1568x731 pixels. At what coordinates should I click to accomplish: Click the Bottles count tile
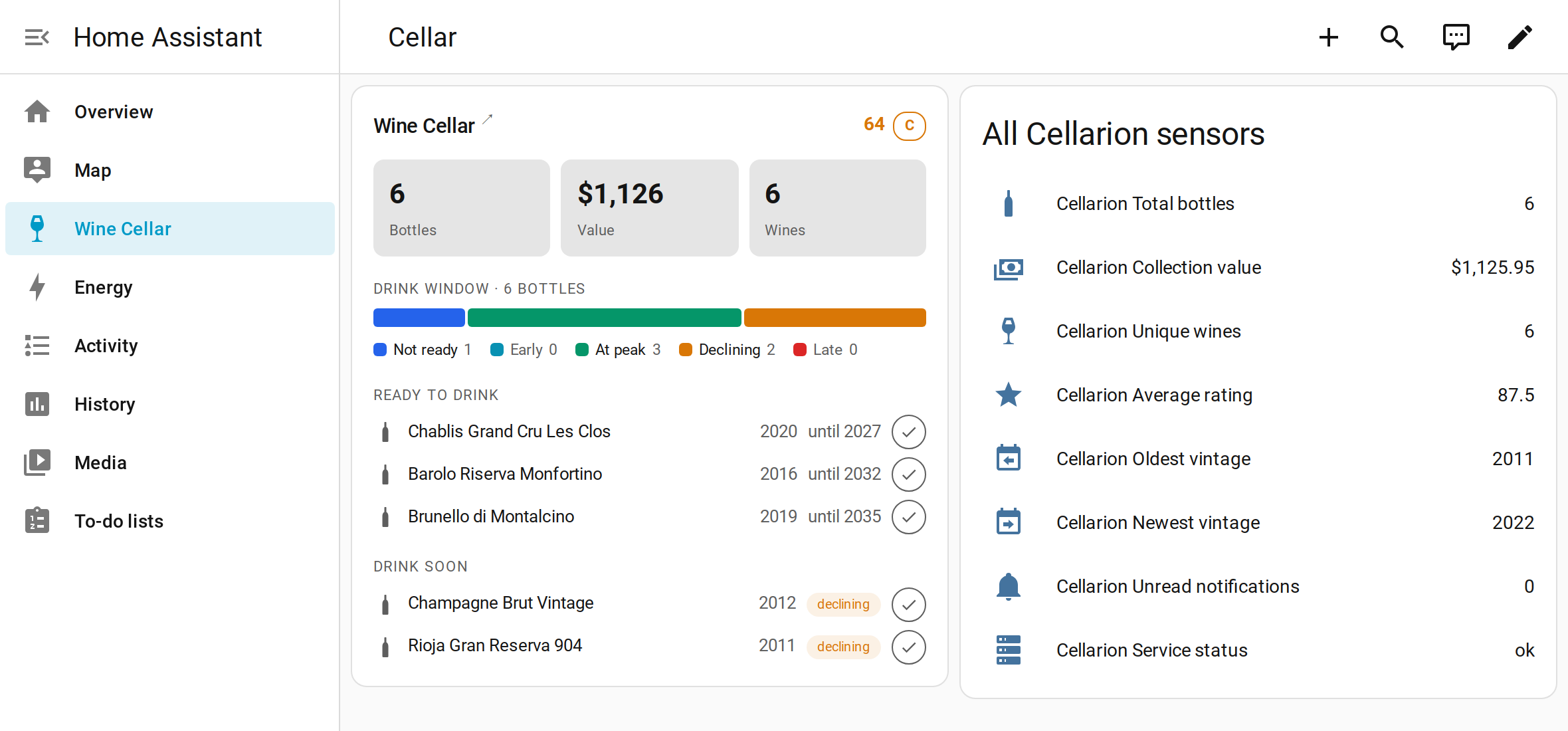coord(462,208)
